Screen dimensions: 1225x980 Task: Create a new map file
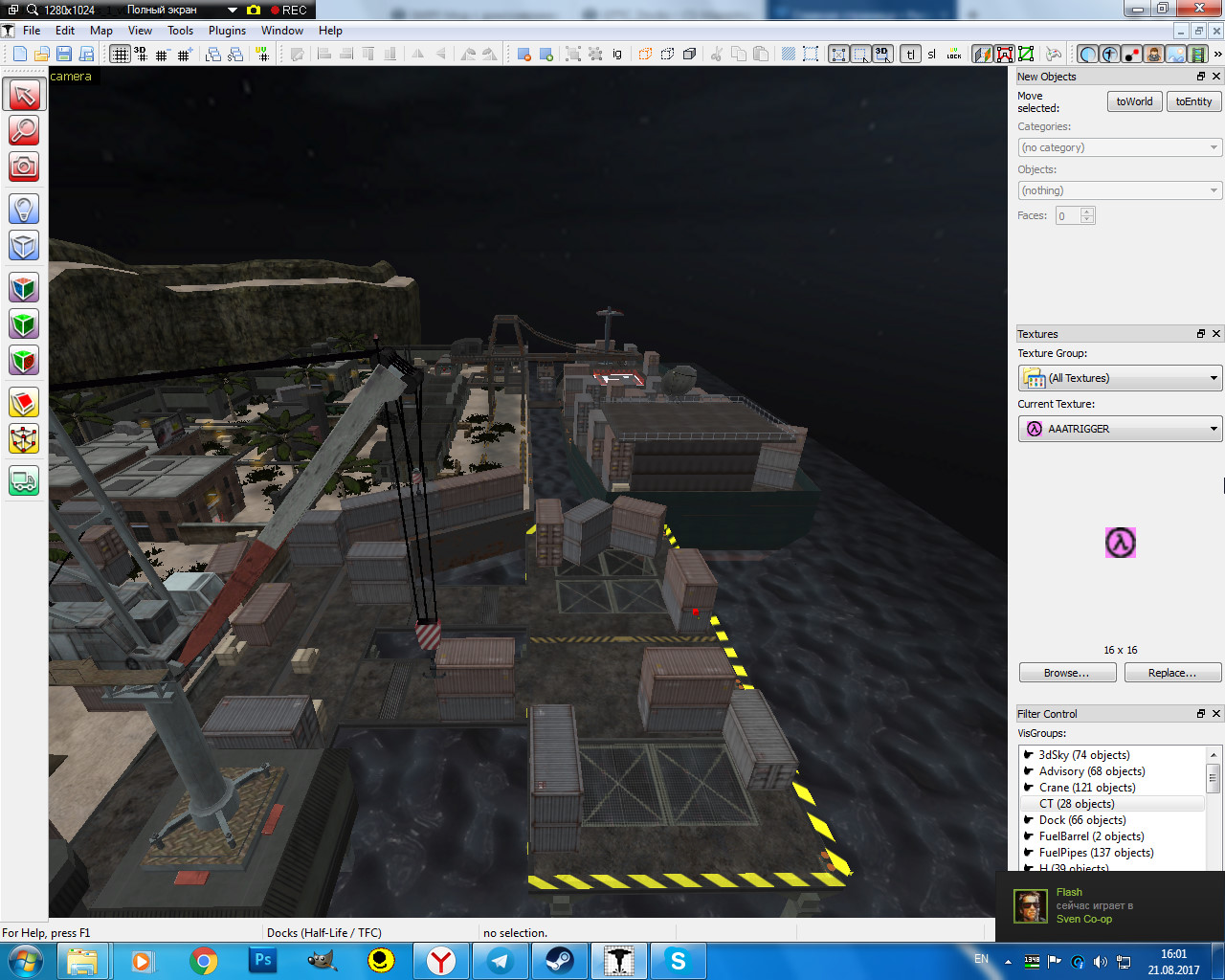pyautogui.click(x=19, y=55)
